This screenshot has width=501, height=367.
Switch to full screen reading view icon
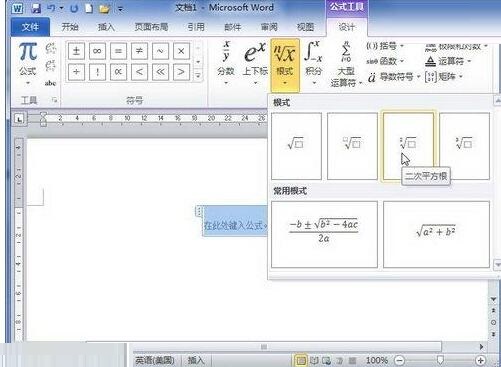pos(314,360)
